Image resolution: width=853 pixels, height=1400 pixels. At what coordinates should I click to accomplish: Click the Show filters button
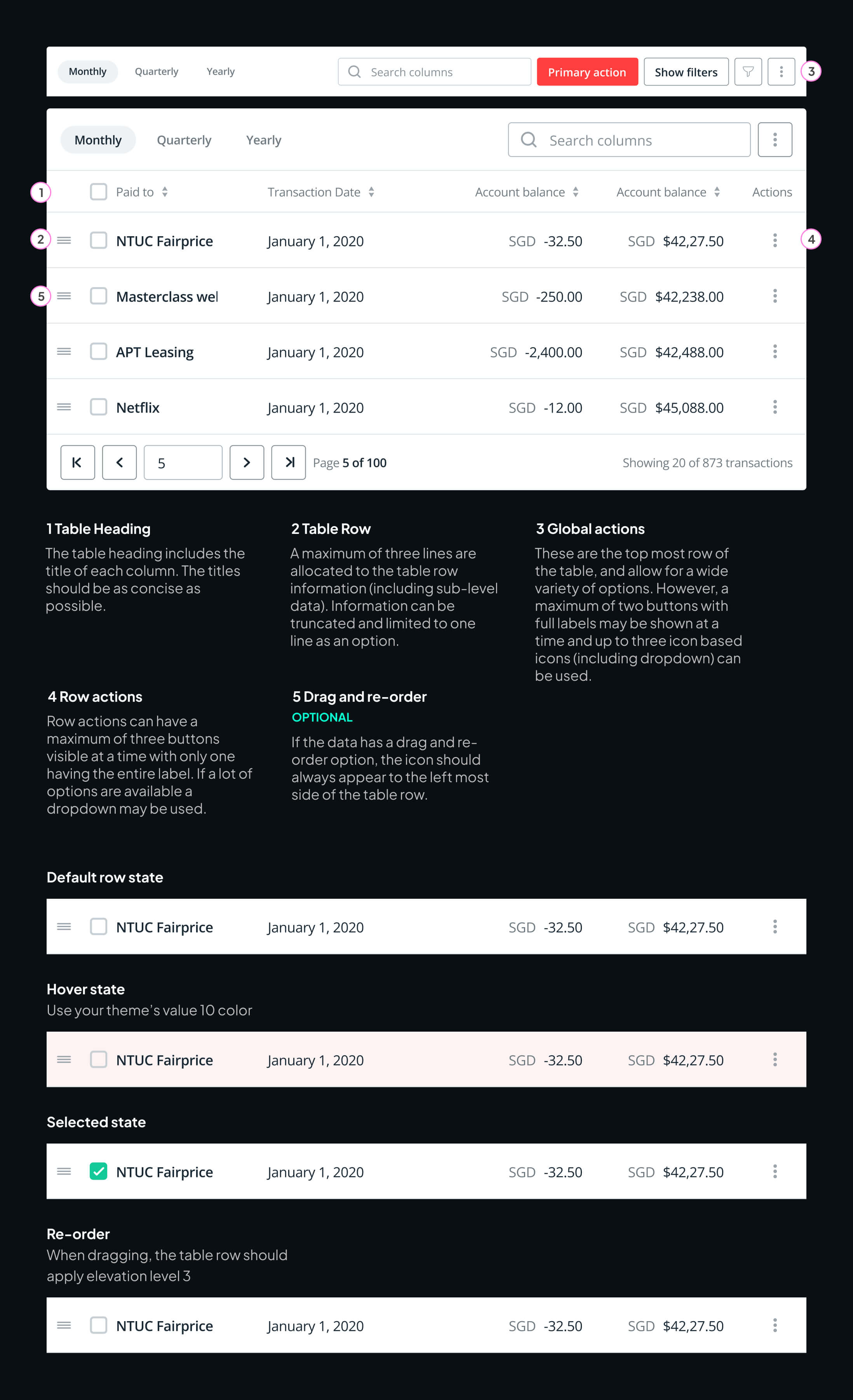686,71
